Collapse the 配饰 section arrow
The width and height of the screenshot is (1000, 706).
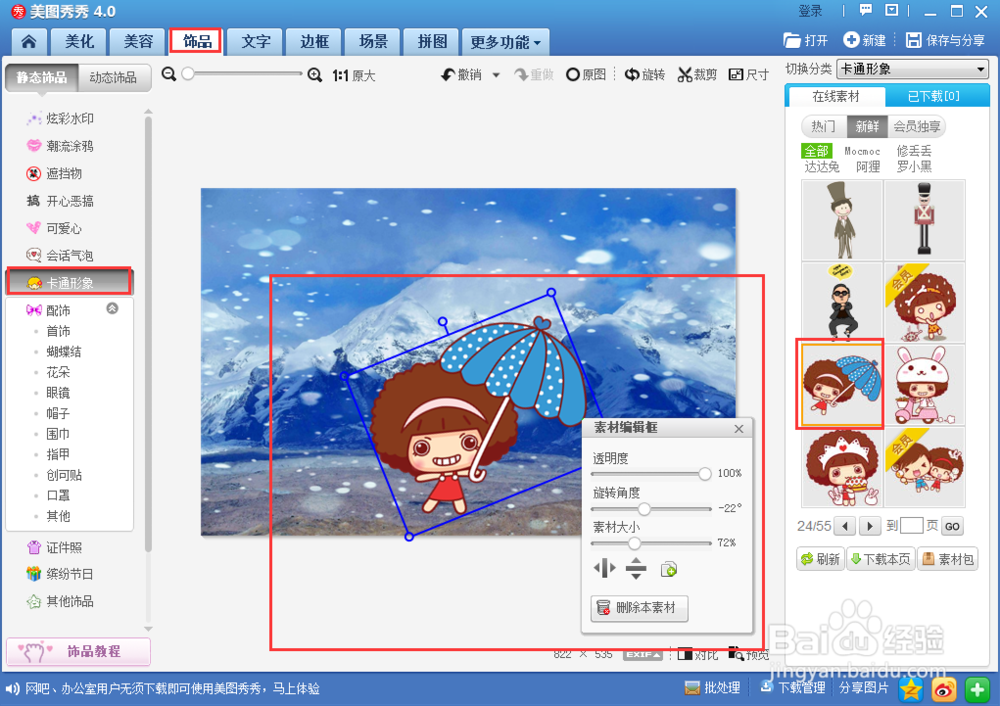tap(112, 309)
